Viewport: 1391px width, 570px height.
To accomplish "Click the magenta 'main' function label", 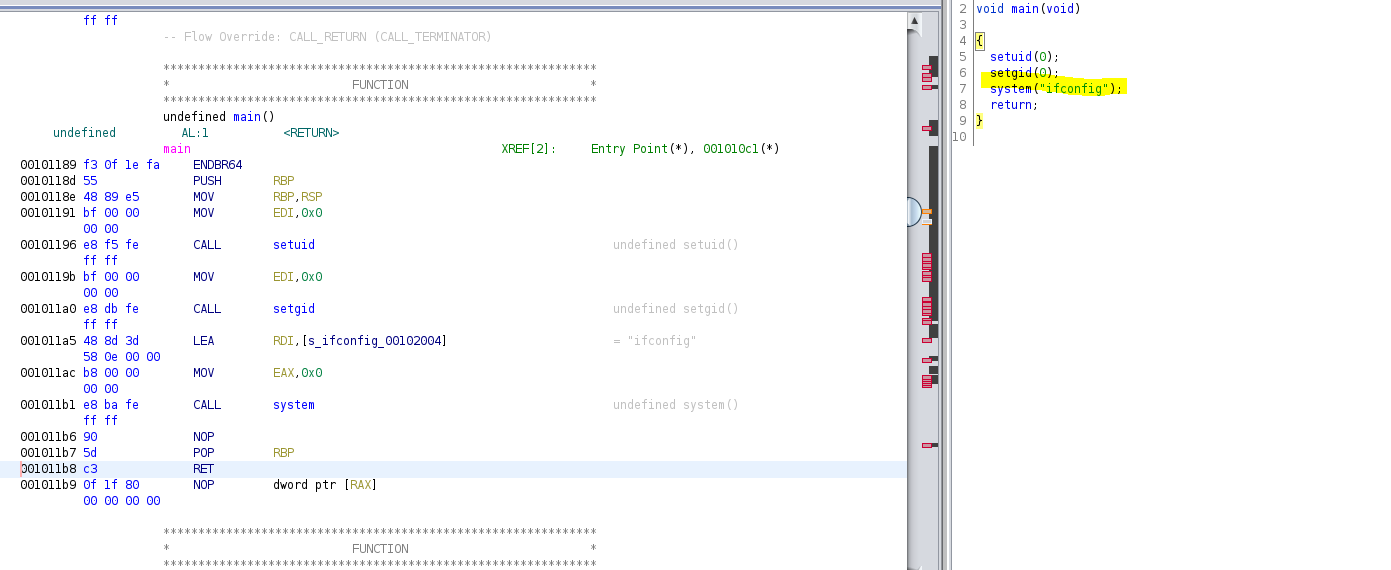I will click(177, 149).
